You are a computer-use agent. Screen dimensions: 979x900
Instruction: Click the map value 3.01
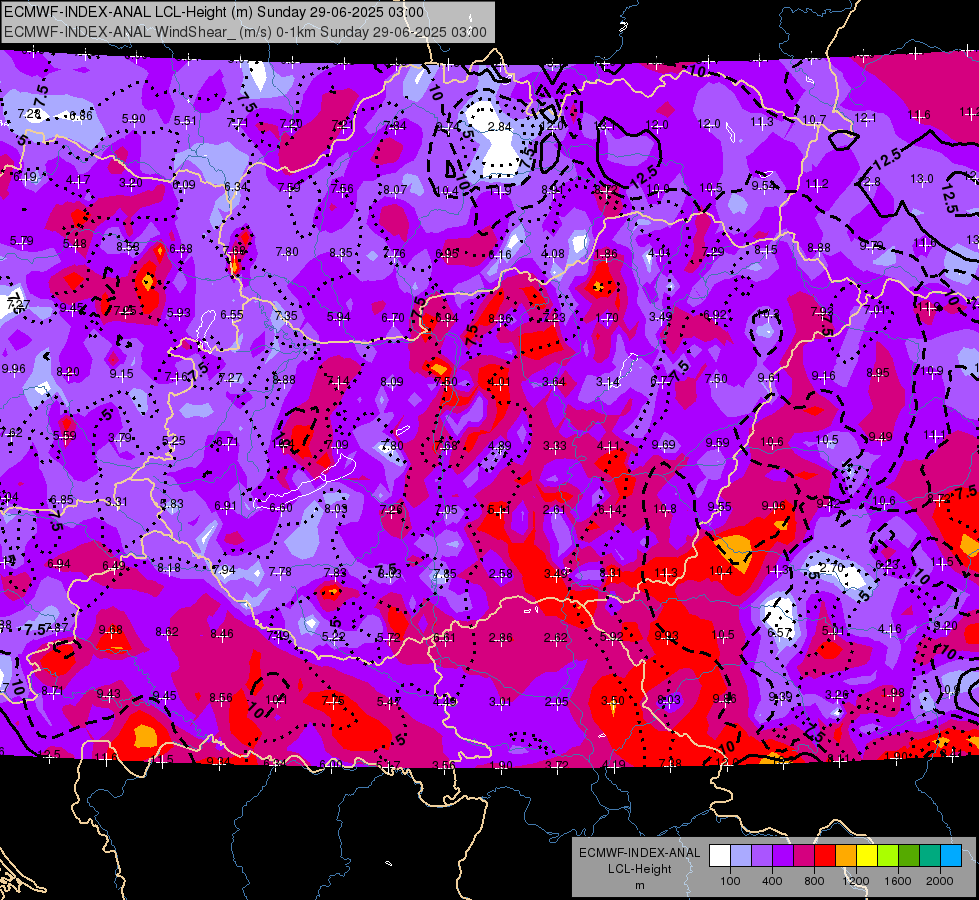tap(501, 702)
